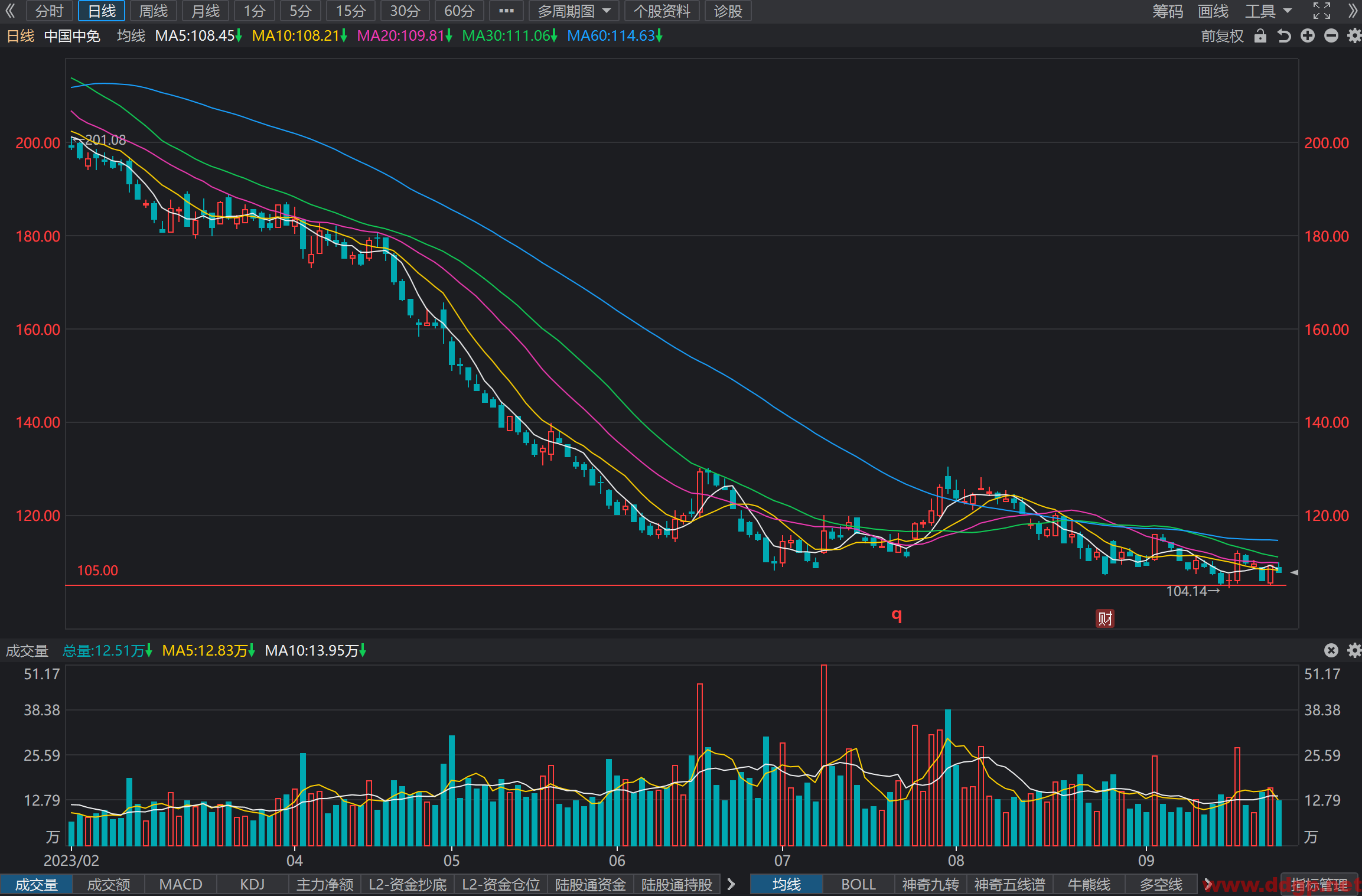Click the magenta MA20:109.81 label
Screen dimensions: 1362x896
tap(404, 36)
